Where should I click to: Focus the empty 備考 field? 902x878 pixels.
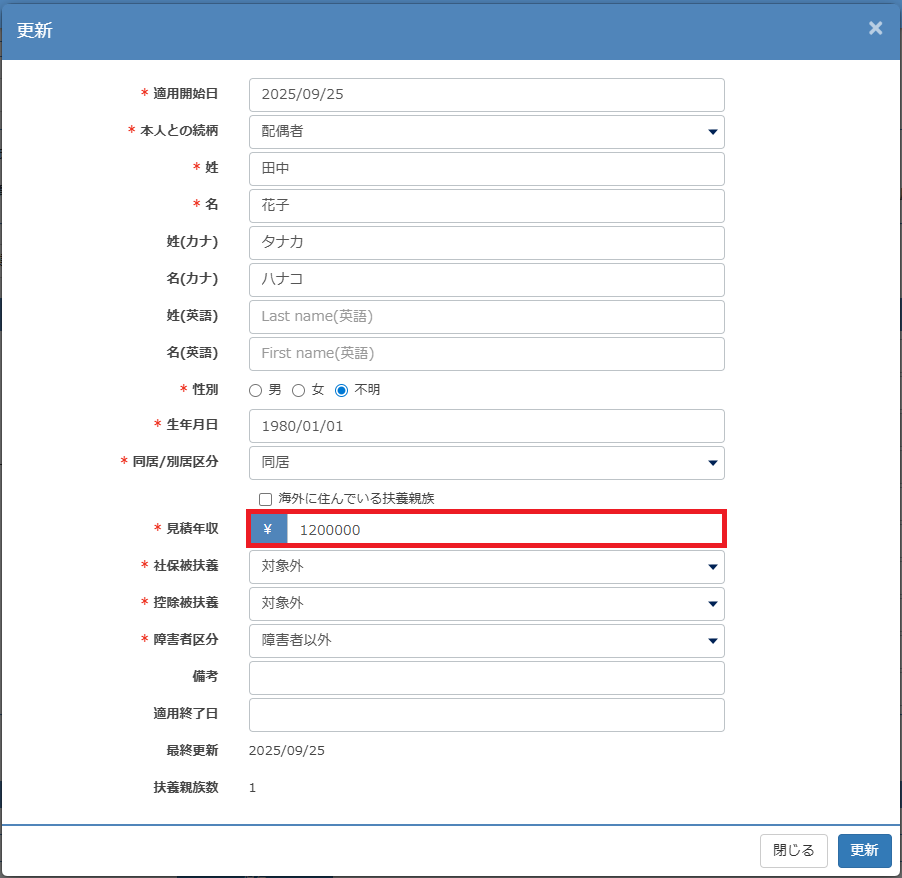tap(486, 677)
